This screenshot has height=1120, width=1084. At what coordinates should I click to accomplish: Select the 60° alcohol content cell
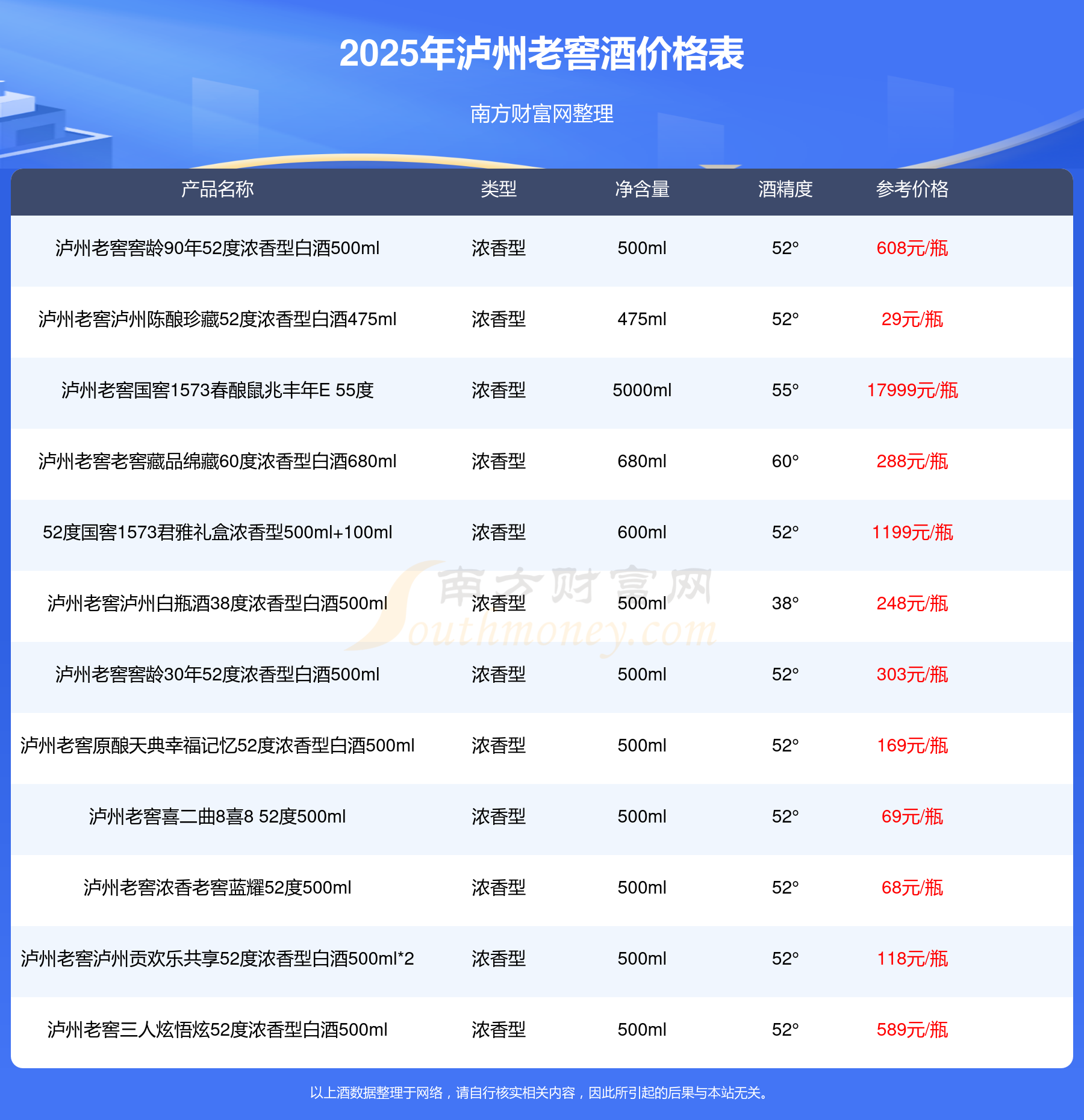tap(785, 461)
